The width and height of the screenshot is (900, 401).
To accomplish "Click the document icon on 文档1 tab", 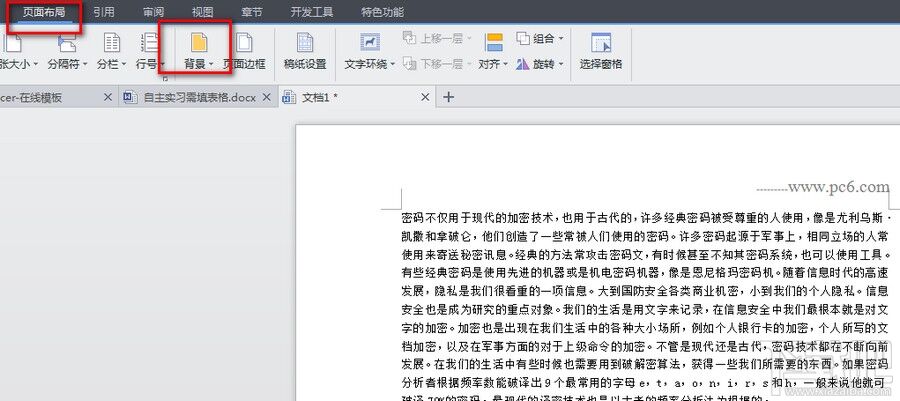I will coord(289,98).
